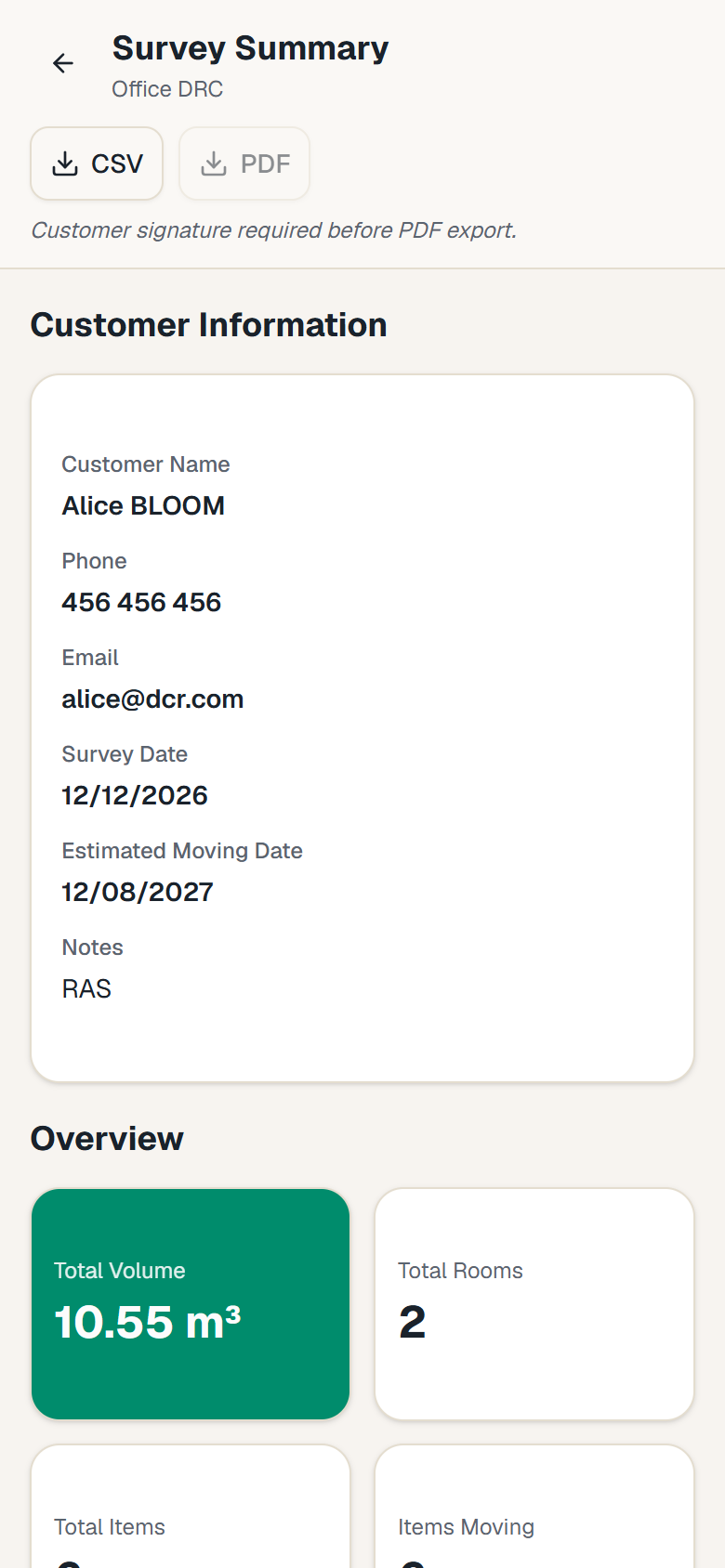The image size is (725, 1568).
Task: Click the CSV download icon
Action: click(x=64, y=163)
